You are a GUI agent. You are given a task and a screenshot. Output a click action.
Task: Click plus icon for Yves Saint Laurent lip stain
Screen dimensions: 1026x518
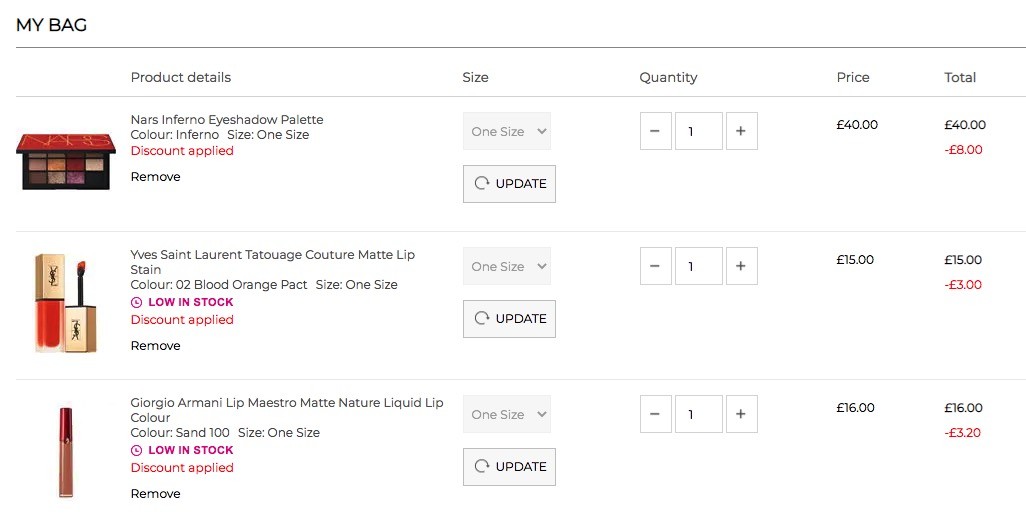[741, 266]
